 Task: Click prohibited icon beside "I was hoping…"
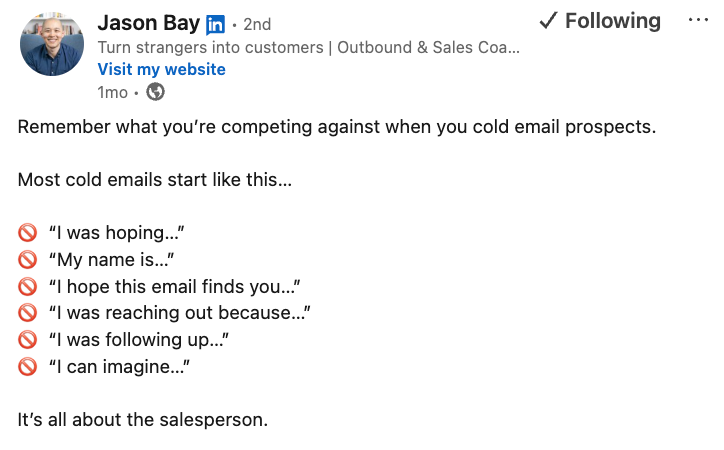28,233
